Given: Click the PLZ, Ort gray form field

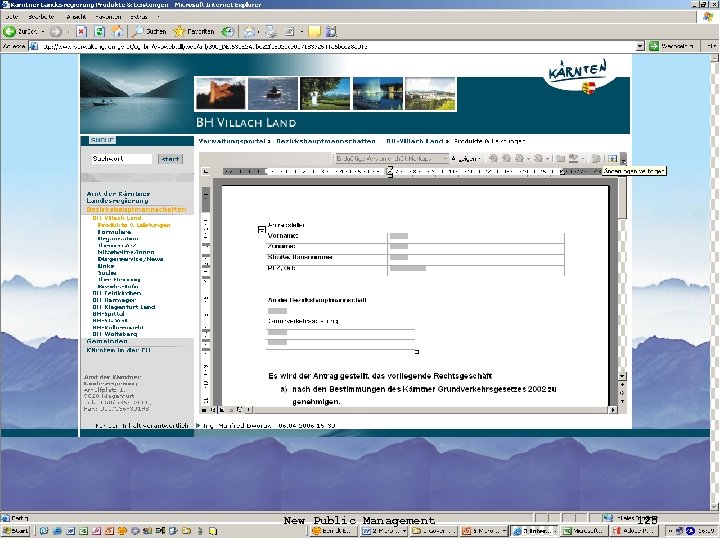Looking at the screenshot, I should pyautogui.click(x=407, y=268).
